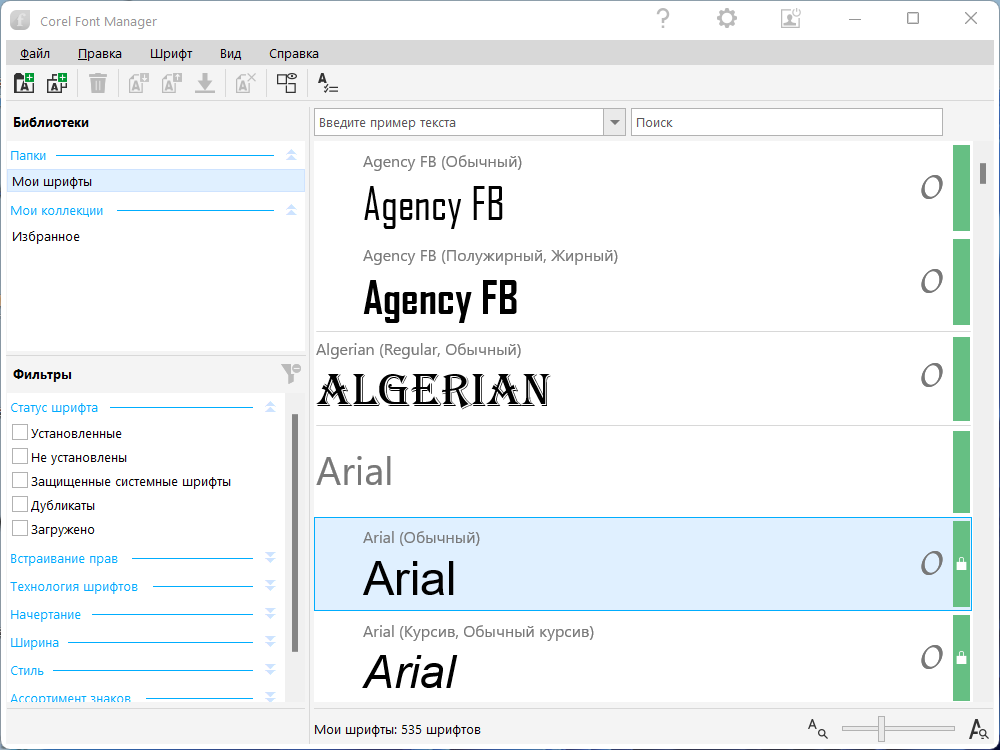The height and width of the screenshot is (750, 1000).
Task: Open the Вид menu
Action: coord(230,54)
